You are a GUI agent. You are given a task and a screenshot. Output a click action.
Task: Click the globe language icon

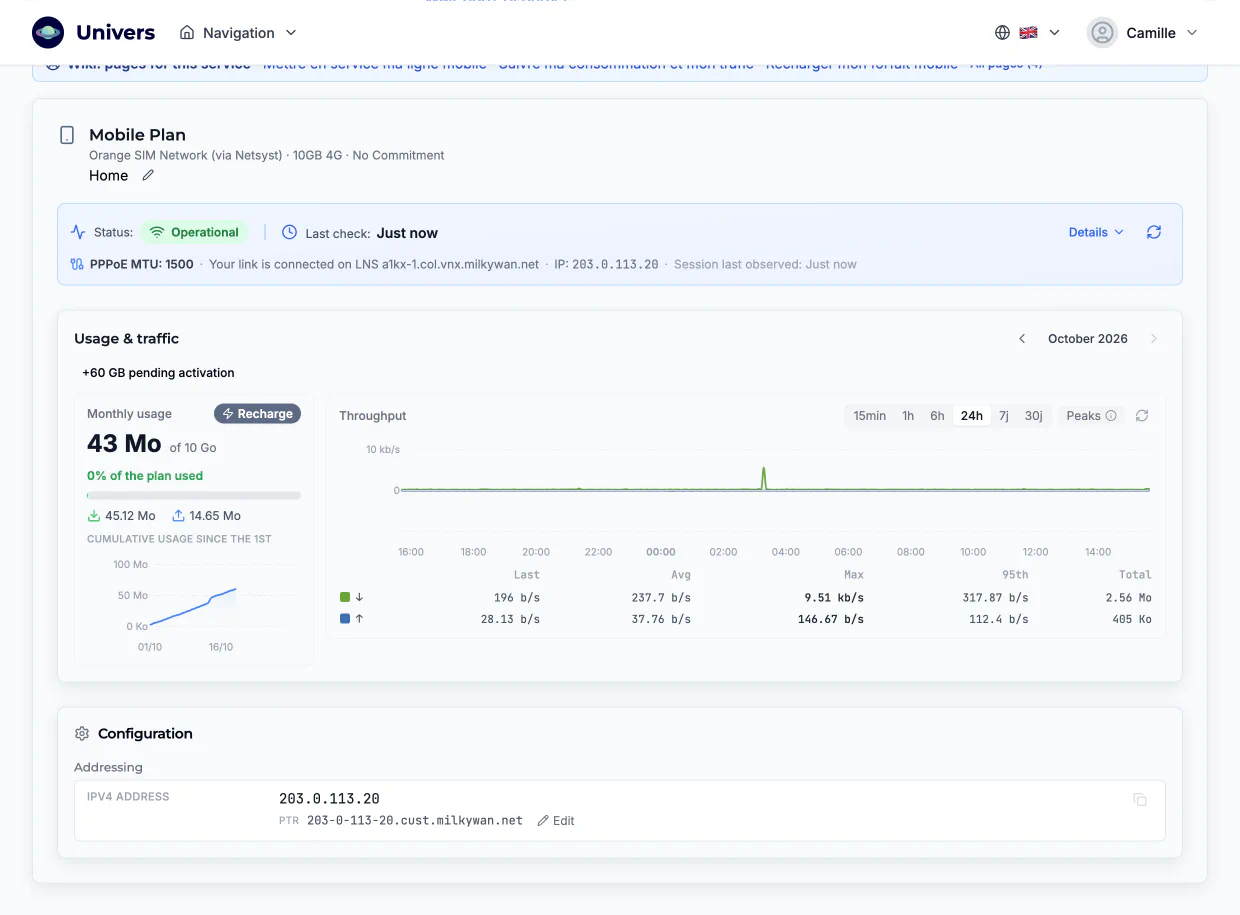pos(1002,33)
